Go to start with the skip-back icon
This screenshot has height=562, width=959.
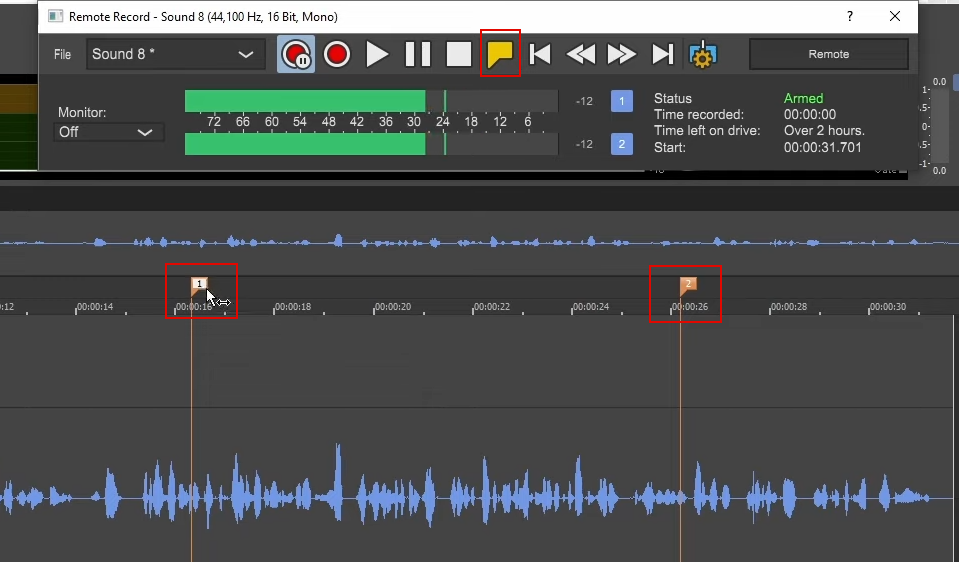pyautogui.click(x=540, y=54)
